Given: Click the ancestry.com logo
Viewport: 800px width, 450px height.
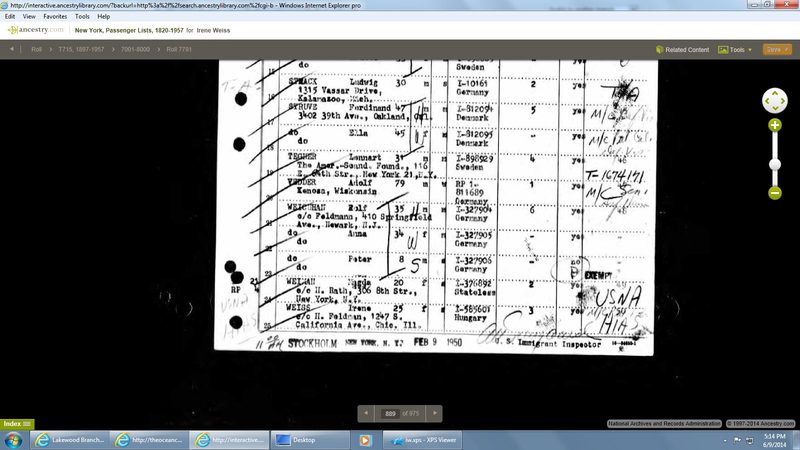Looking at the screenshot, I should (36, 30).
